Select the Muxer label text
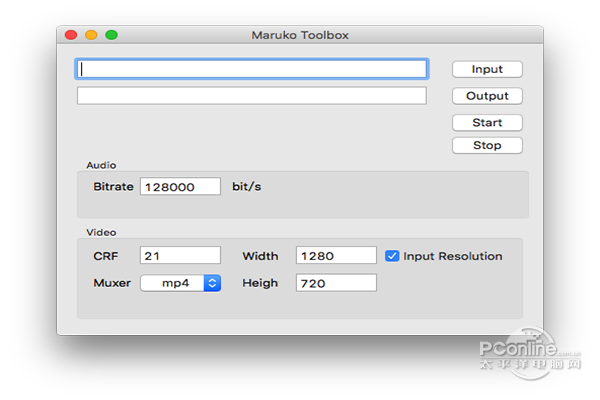This screenshot has width=600, height=400. (x=112, y=283)
